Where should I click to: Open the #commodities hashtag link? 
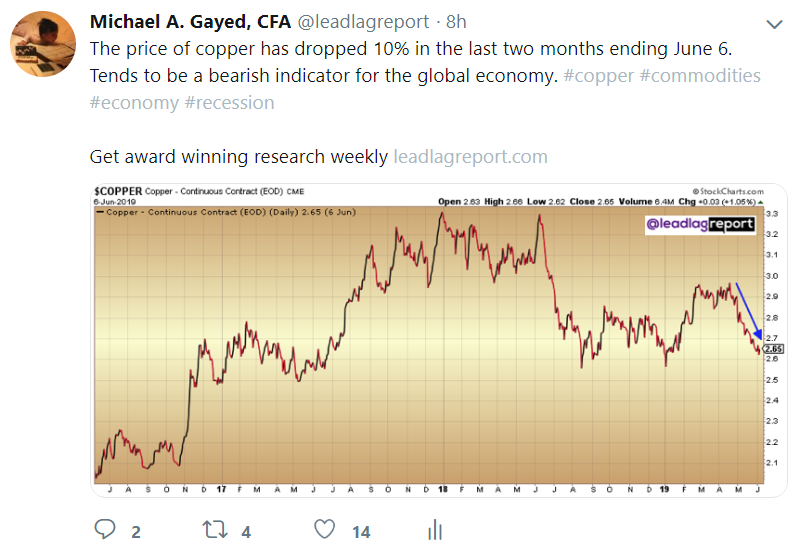click(x=704, y=76)
